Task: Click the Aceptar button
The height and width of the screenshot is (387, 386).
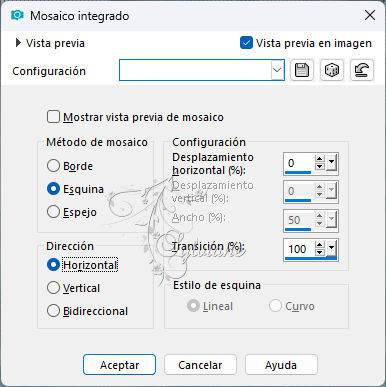Action: 119,365
